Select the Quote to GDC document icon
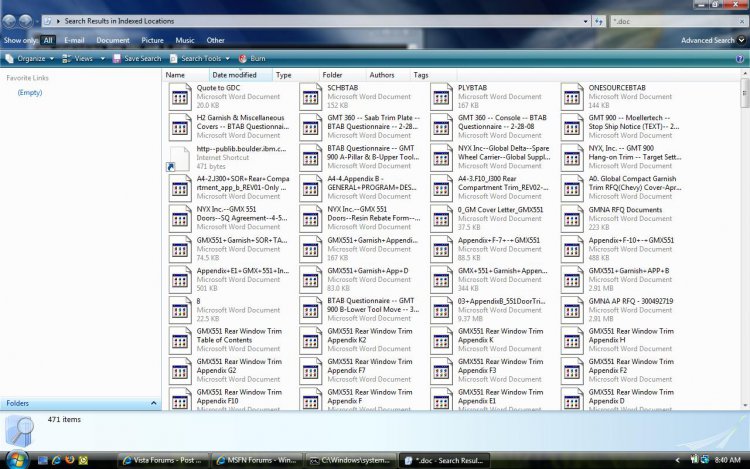This screenshot has width=750, height=469. point(180,97)
